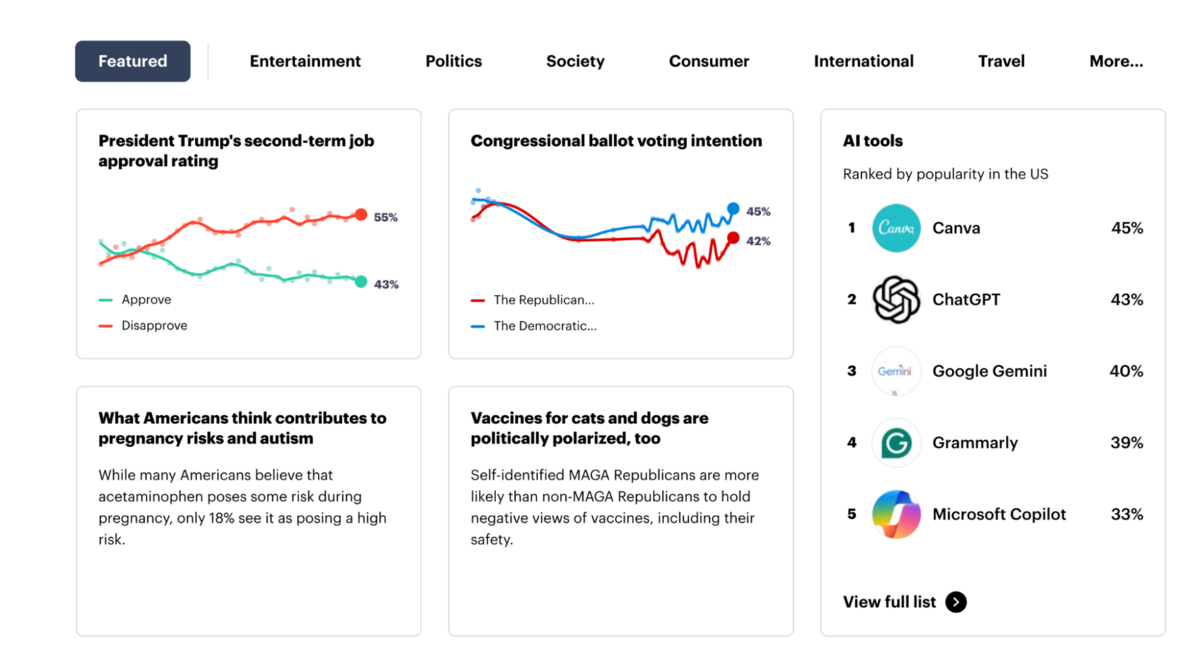Viewport: 1200px width, 650px height.
Task: Click the View full list link
Action: pyautogui.click(x=889, y=602)
